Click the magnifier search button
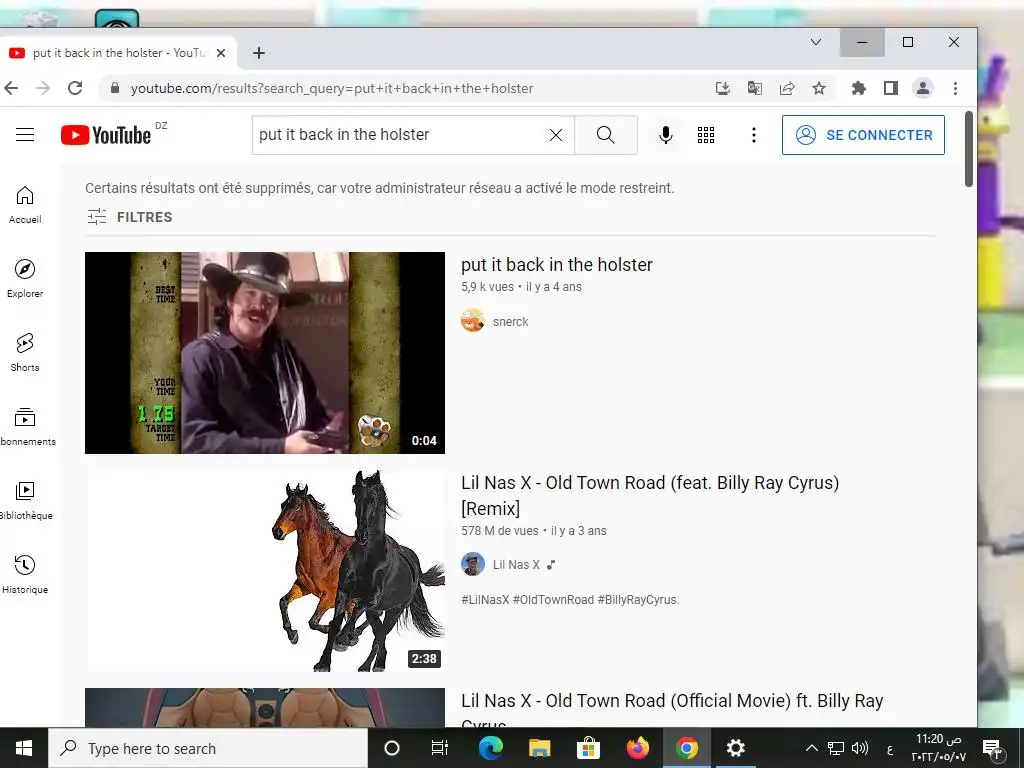Screen dimensions: 1024x768 [605, 135]
